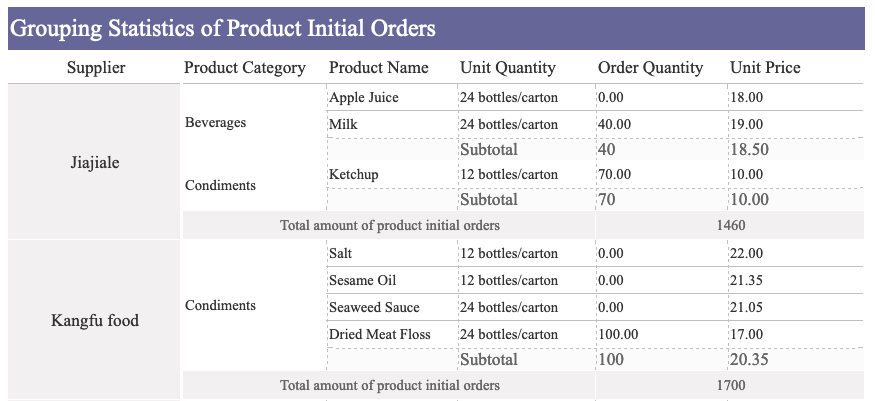875x401 pixels.
Task: Select the Sesame Oil product cell
Action: click(392, 280)
